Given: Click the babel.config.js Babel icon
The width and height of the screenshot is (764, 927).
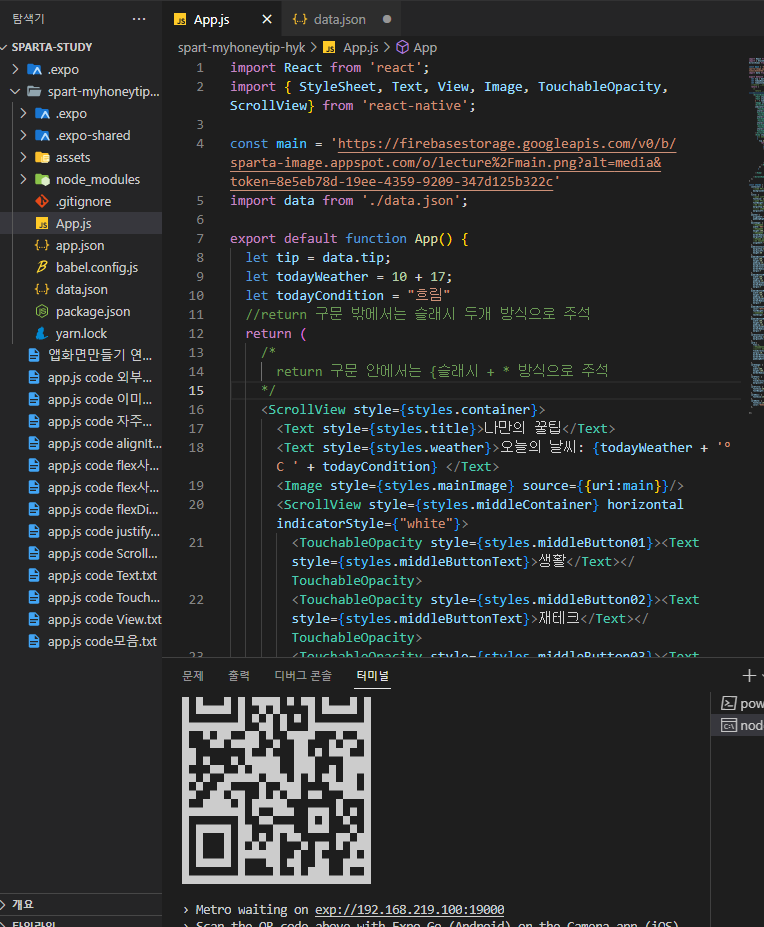Looking at the screenshot, I should [42, 267].
